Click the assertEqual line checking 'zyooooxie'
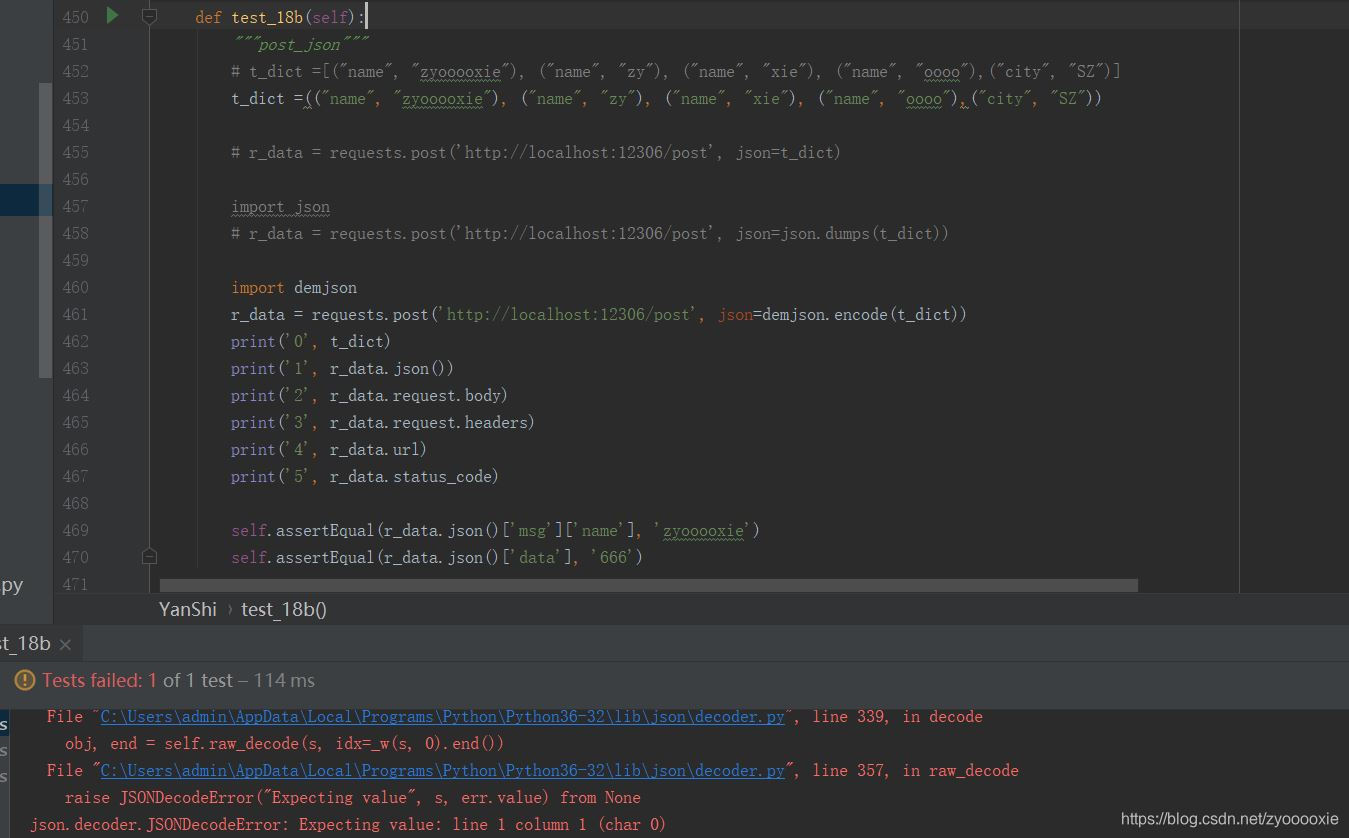Screen dimensions: 1349x838 pyautogui.click(x=496, y=530)
